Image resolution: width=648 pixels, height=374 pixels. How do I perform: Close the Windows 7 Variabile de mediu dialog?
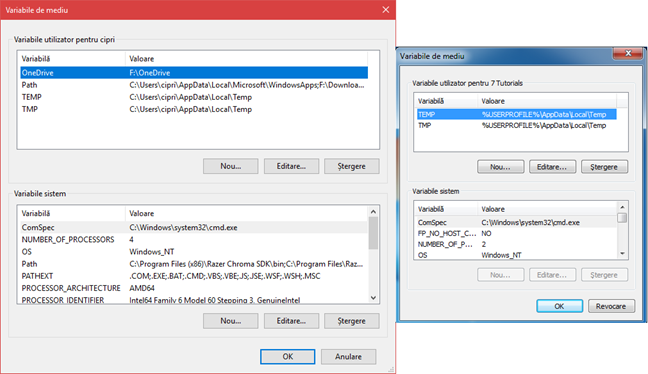pos(628,53)
